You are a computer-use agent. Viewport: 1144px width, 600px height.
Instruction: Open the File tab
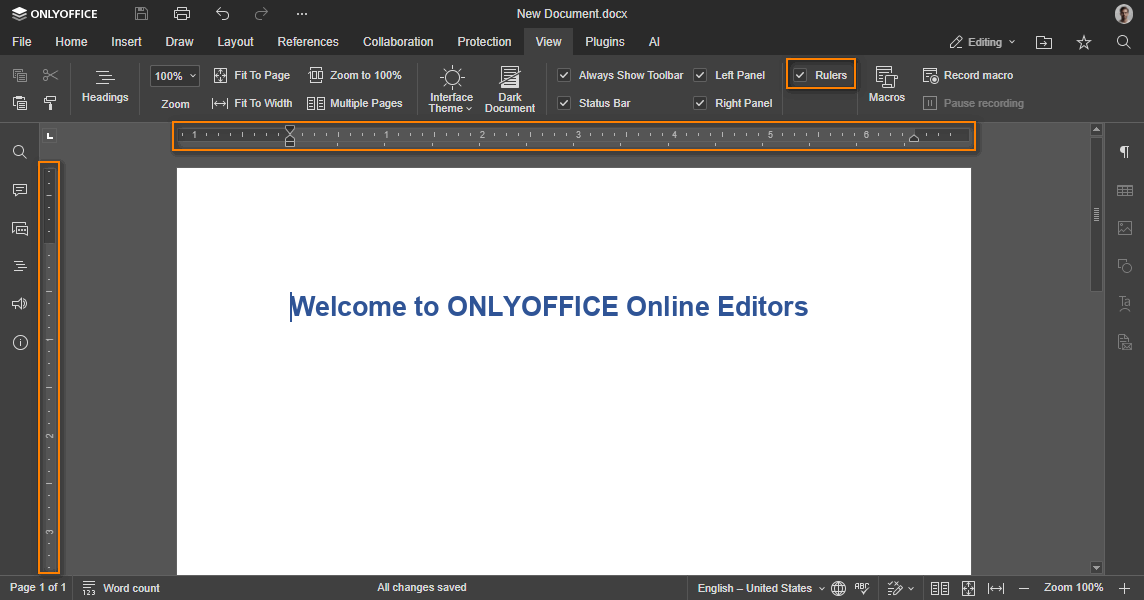pyautogui.click(x=22, y=42)
